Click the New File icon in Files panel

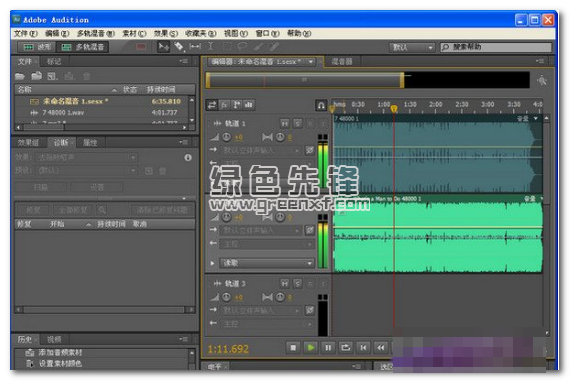pos(53,76)
